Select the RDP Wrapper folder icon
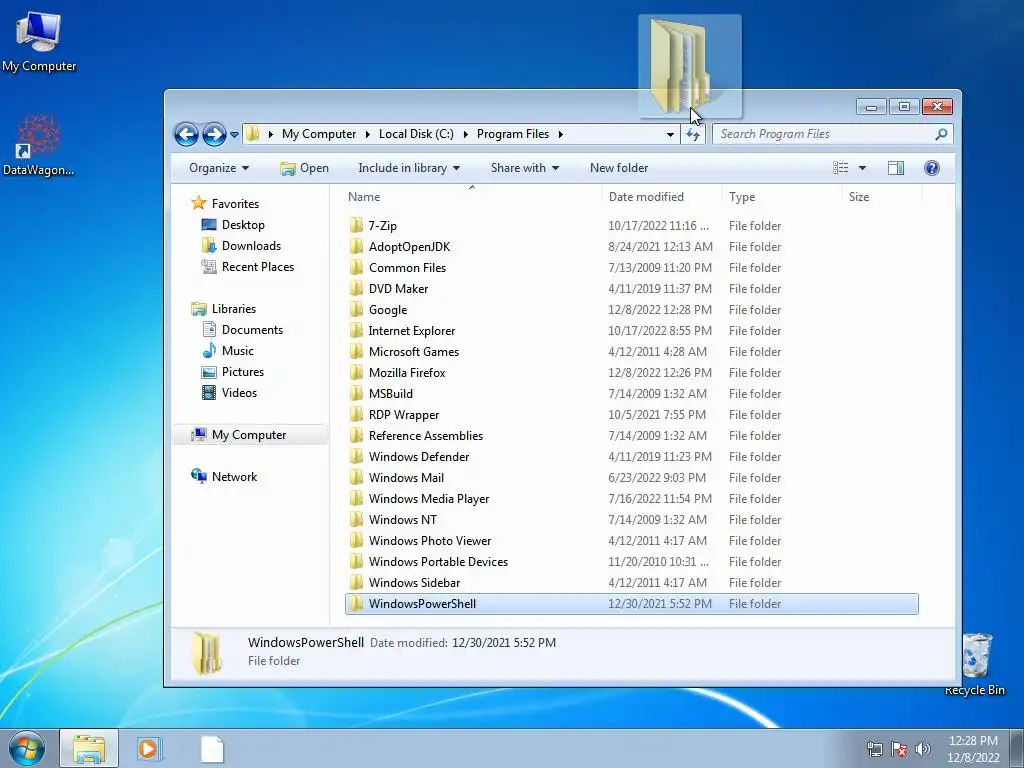1024x768 pixels. [357, 414]
